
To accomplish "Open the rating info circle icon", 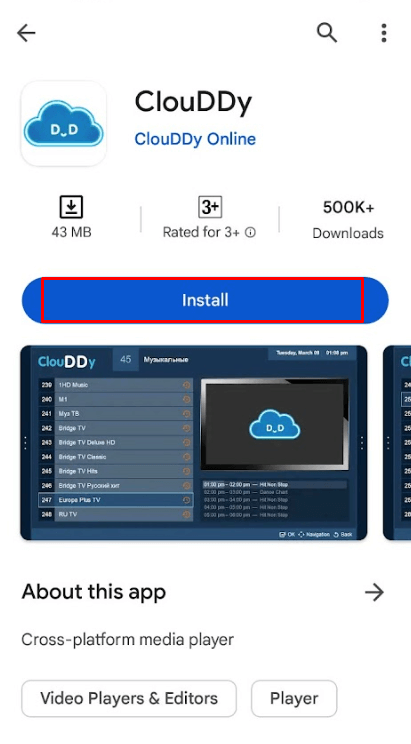I will (250, 232).
